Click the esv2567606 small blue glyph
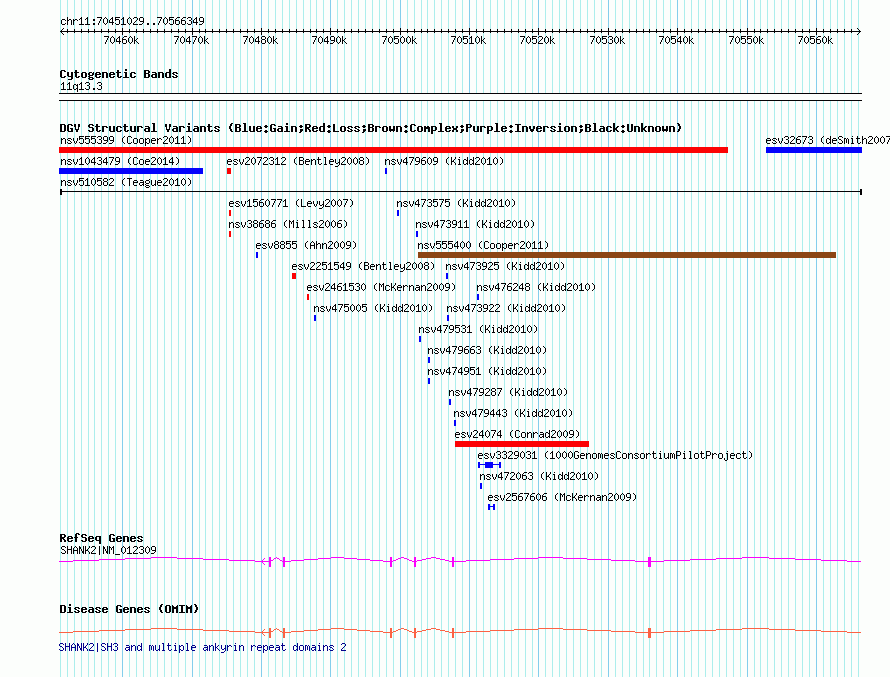Viewport: 890px width, 677px height. pos(492,507)
